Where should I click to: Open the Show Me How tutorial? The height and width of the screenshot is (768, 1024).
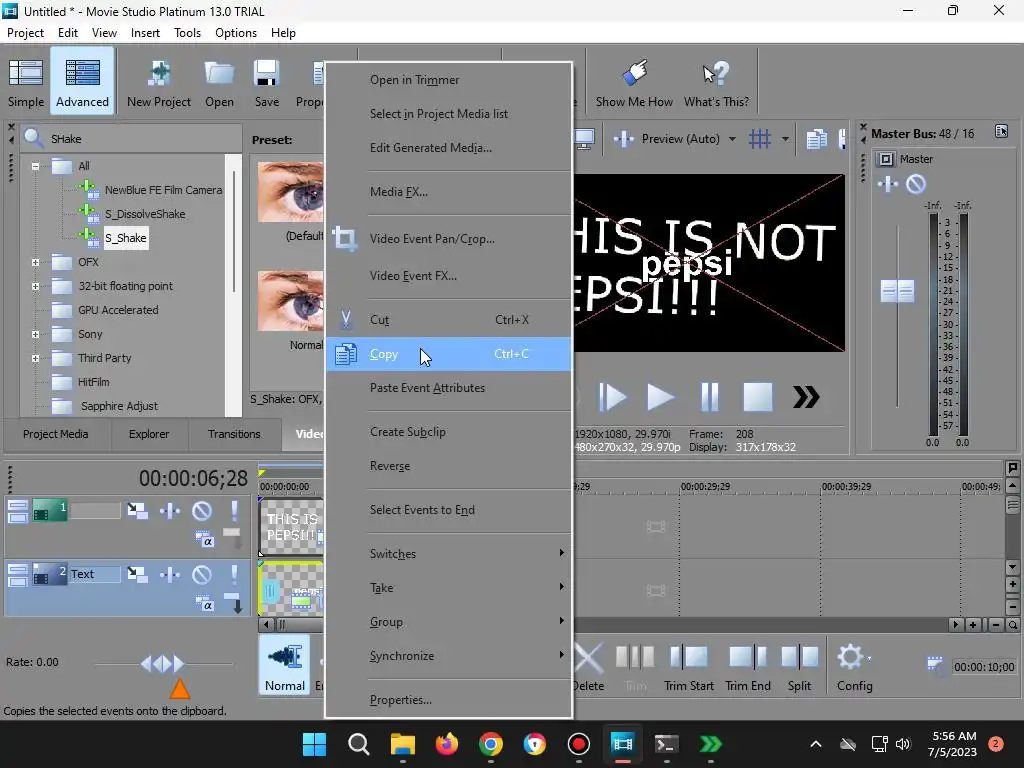[x=633, y=82]
